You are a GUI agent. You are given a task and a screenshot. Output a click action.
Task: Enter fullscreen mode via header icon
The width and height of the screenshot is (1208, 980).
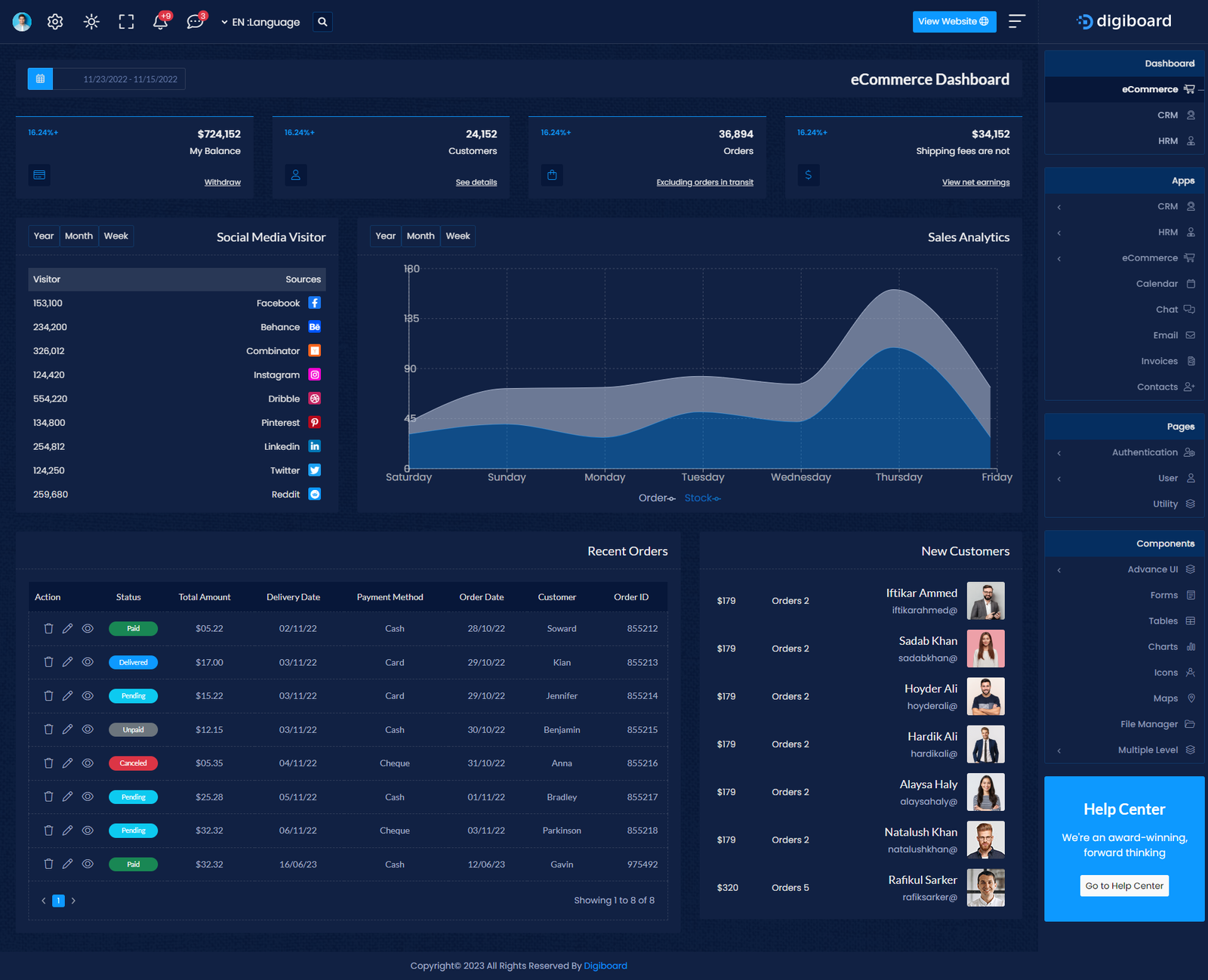(x=126, y=22)
